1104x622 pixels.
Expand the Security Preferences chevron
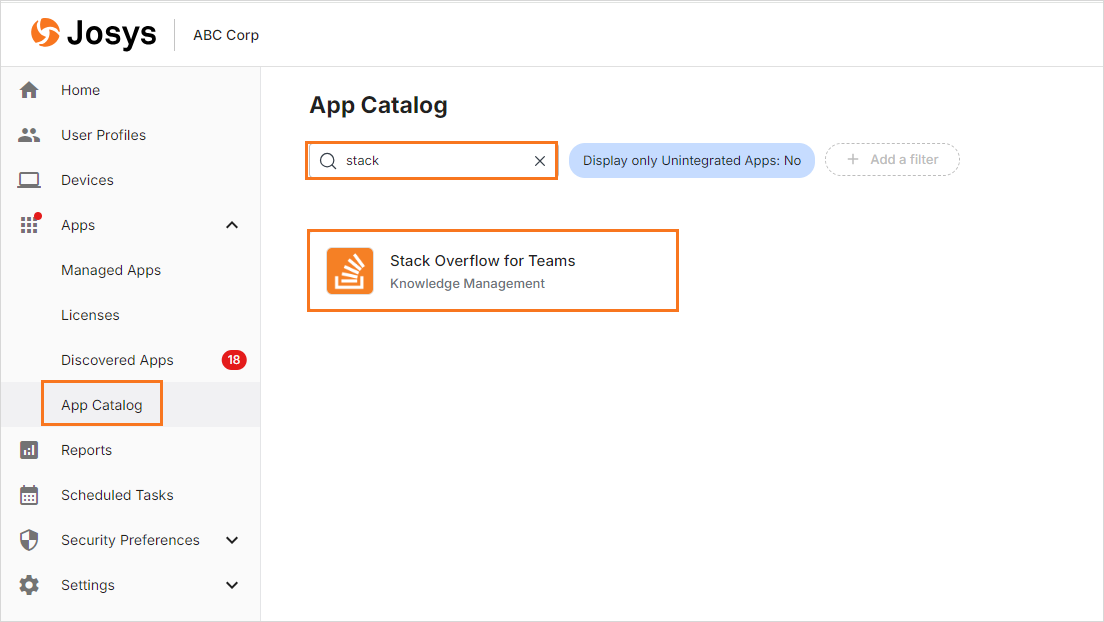232,540
